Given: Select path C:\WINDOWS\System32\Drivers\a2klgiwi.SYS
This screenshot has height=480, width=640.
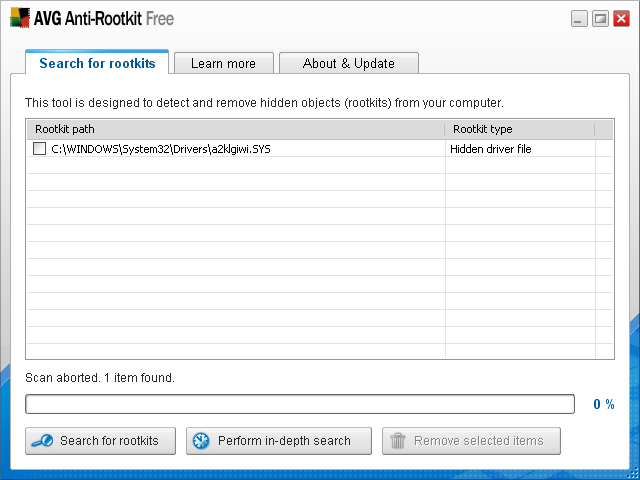Looking at the screenshot, I should click(x=161, y=149).
